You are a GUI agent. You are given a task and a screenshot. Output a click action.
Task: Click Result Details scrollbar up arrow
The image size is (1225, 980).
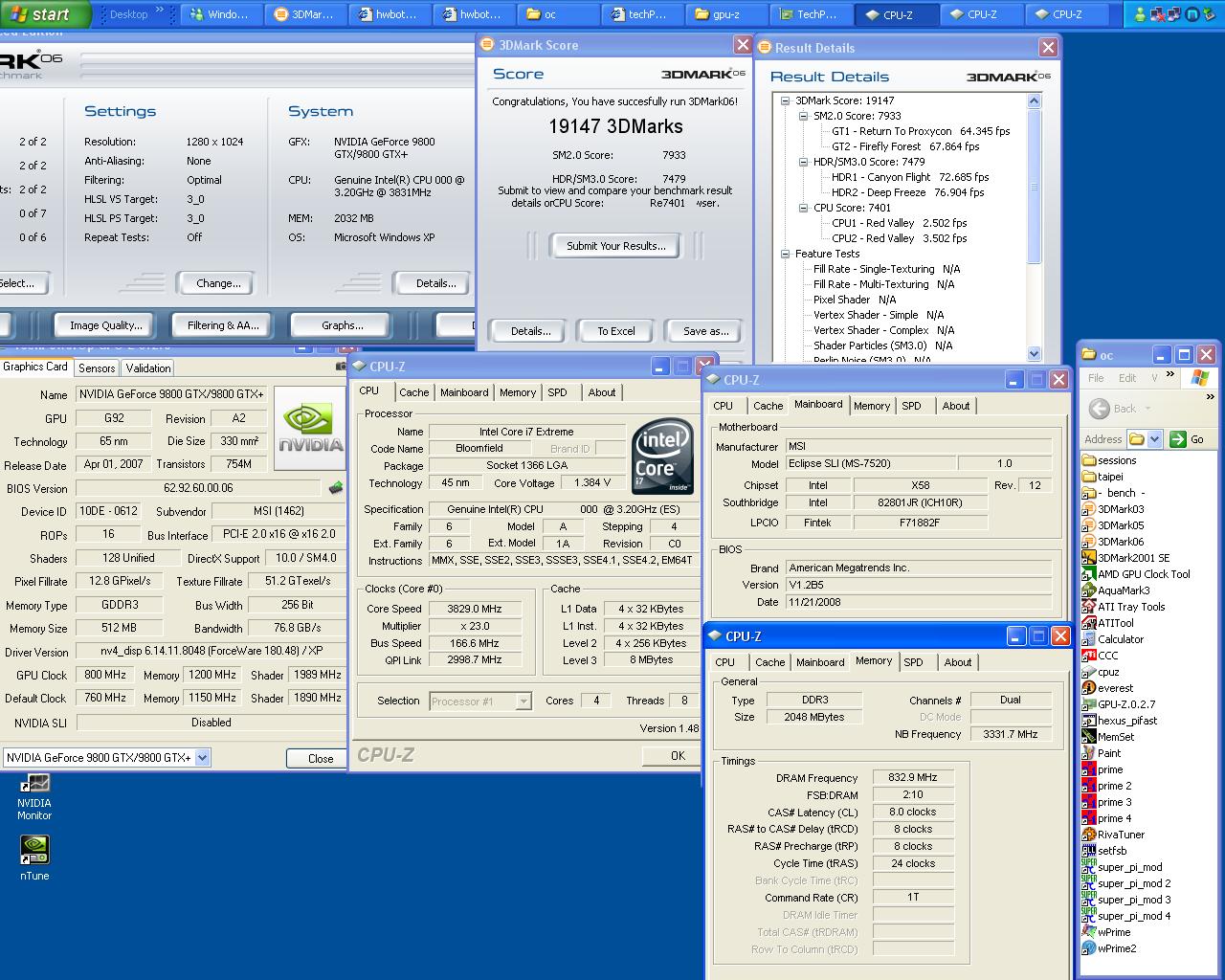coord(1034,100)
